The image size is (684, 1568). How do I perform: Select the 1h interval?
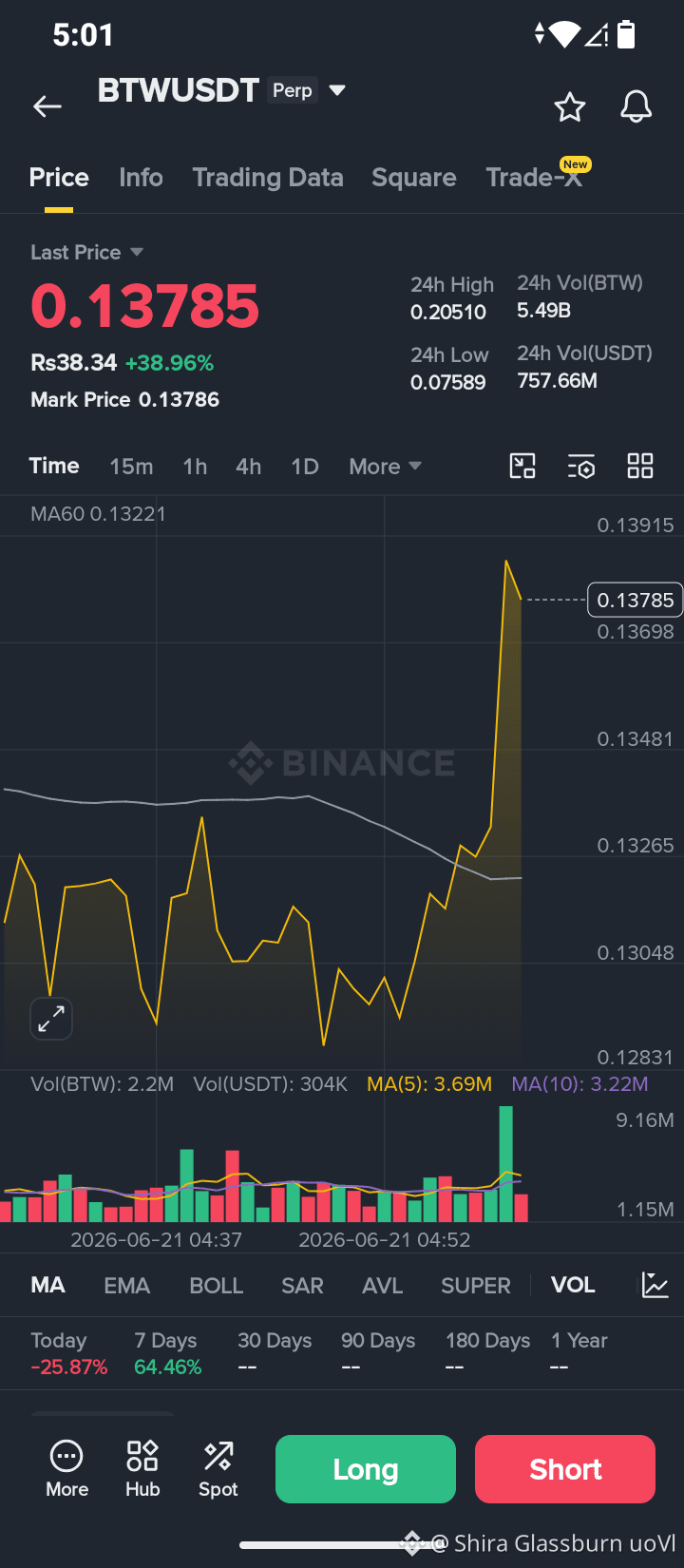coord(195,467)
